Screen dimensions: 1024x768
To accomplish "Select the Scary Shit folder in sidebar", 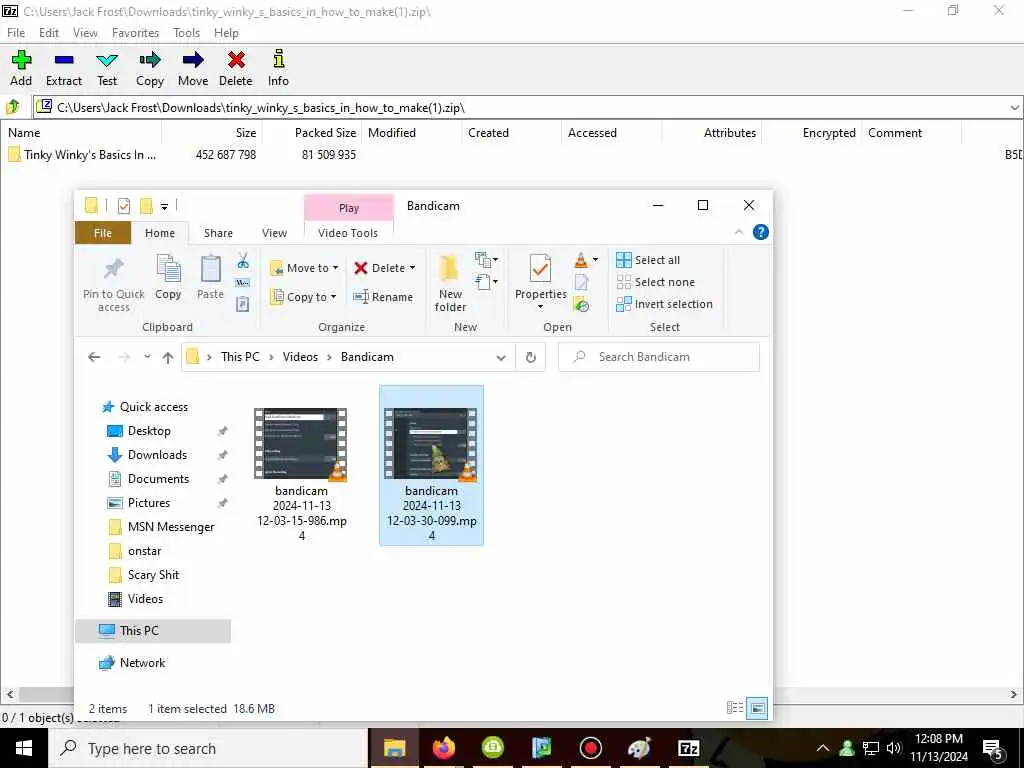I will click(153, 575).
